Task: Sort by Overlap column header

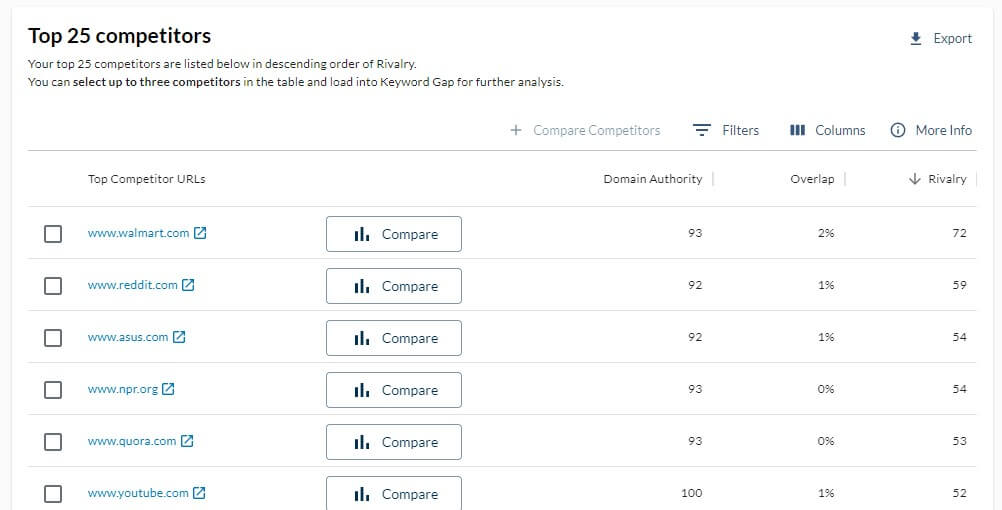Action: click(x=812, y=179)
